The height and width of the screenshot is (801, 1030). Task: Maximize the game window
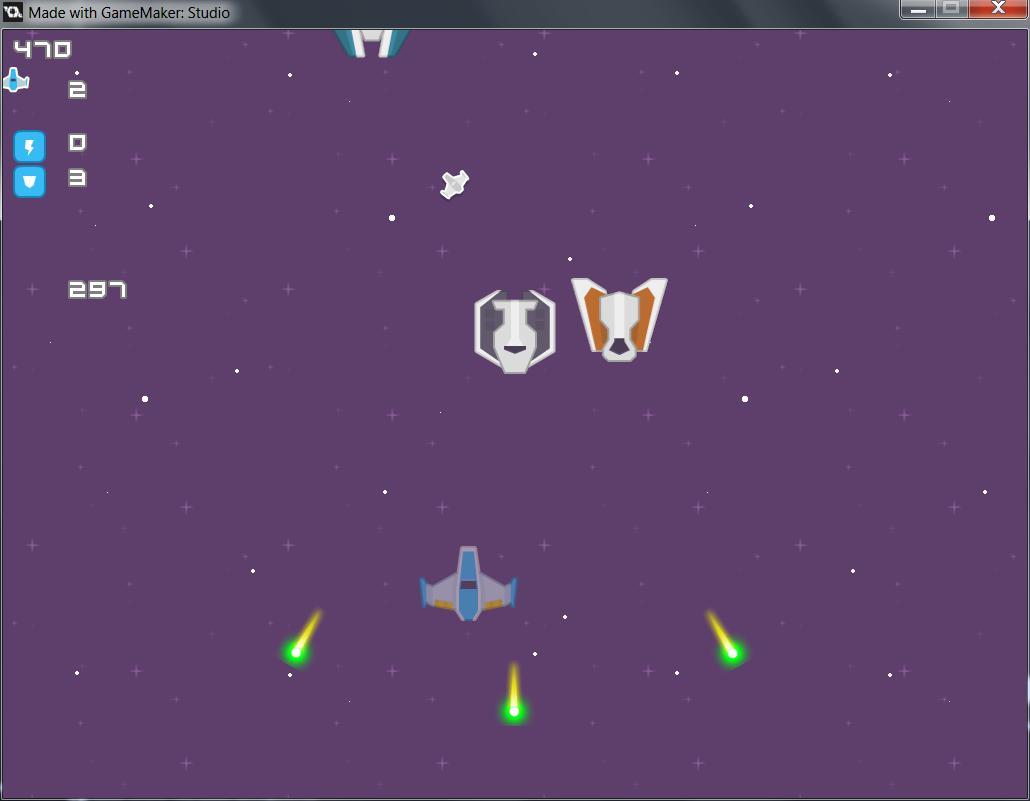click(x=951, y=9)
